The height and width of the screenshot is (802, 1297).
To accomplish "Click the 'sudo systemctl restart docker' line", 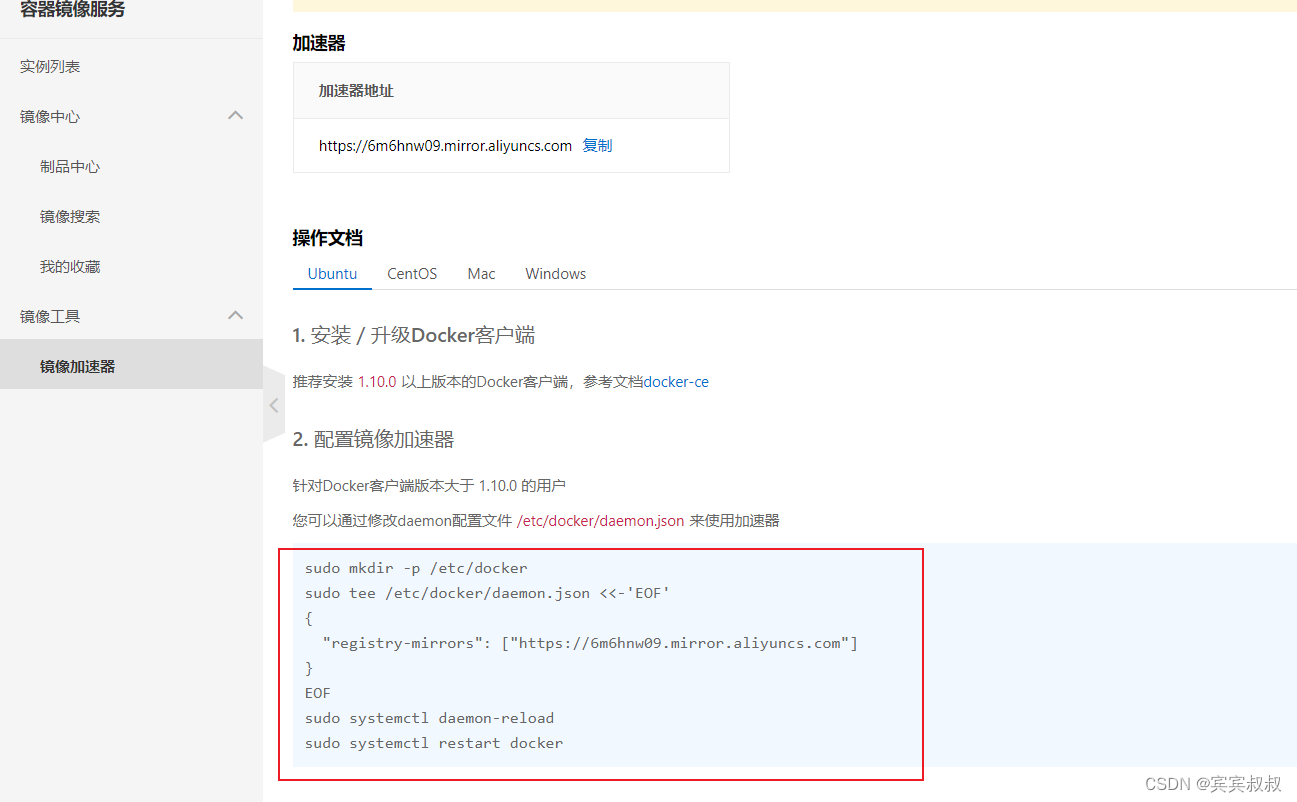I will (434, 743).
